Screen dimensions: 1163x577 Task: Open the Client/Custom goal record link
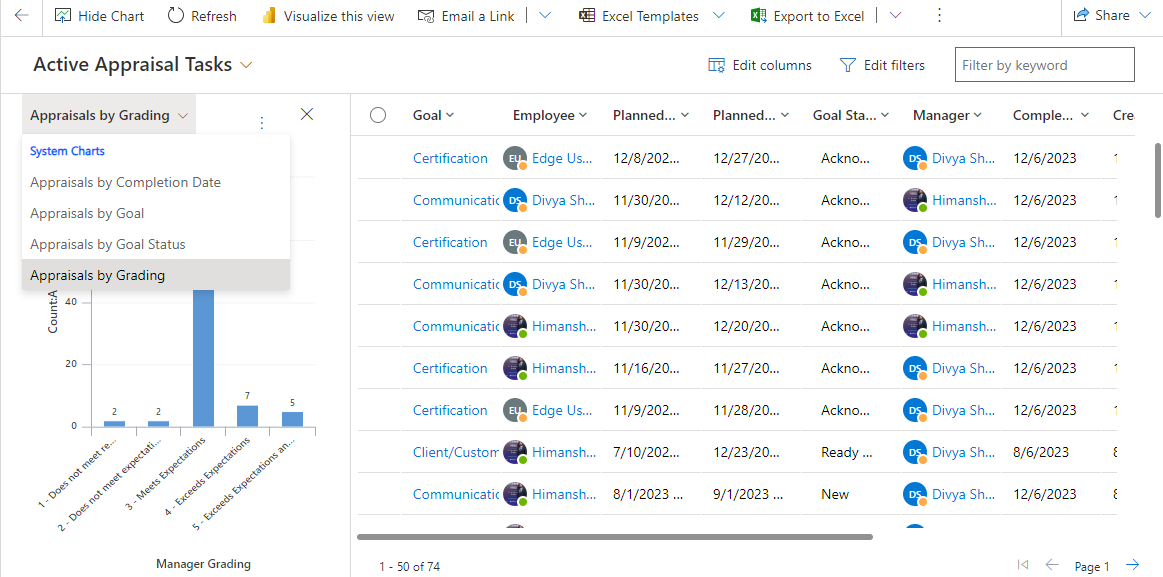tap(455, 452)
